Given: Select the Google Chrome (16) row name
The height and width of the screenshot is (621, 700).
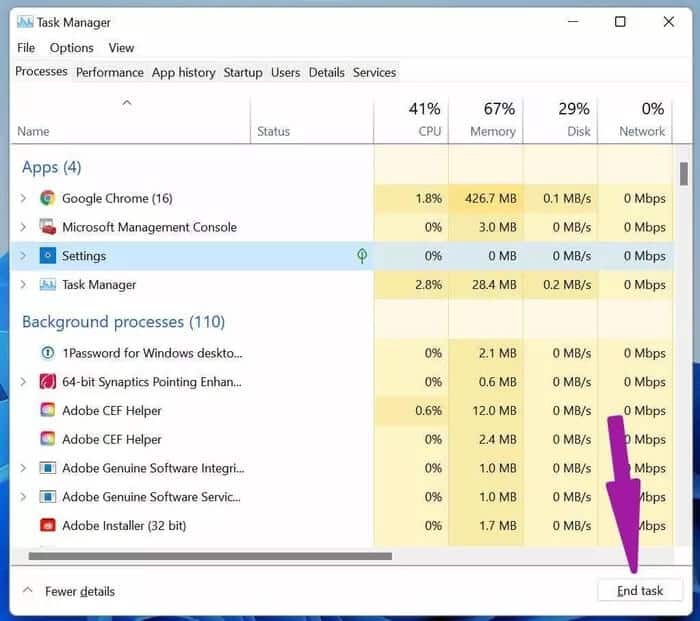Looking at the screenshot, I should point(117,198).
